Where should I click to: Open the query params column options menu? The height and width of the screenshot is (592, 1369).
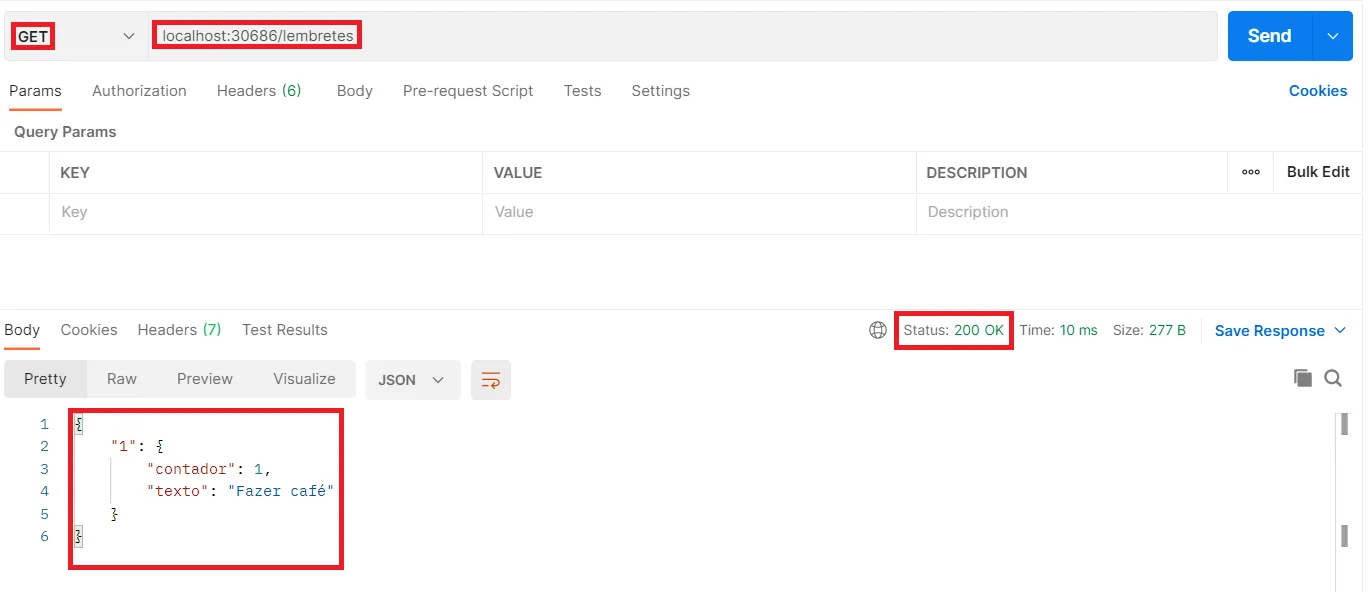click(1251, 172)
